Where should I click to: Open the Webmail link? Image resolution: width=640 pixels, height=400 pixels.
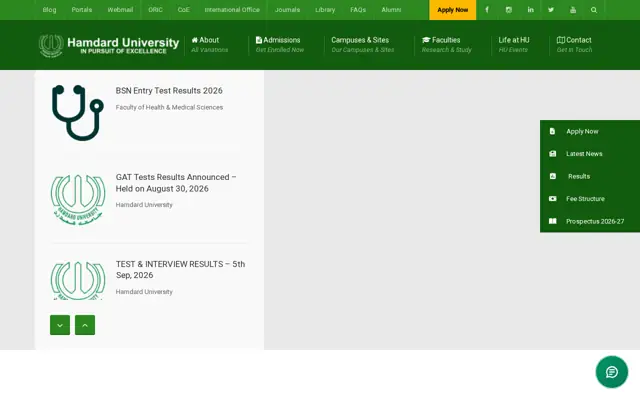pos(120,10)
